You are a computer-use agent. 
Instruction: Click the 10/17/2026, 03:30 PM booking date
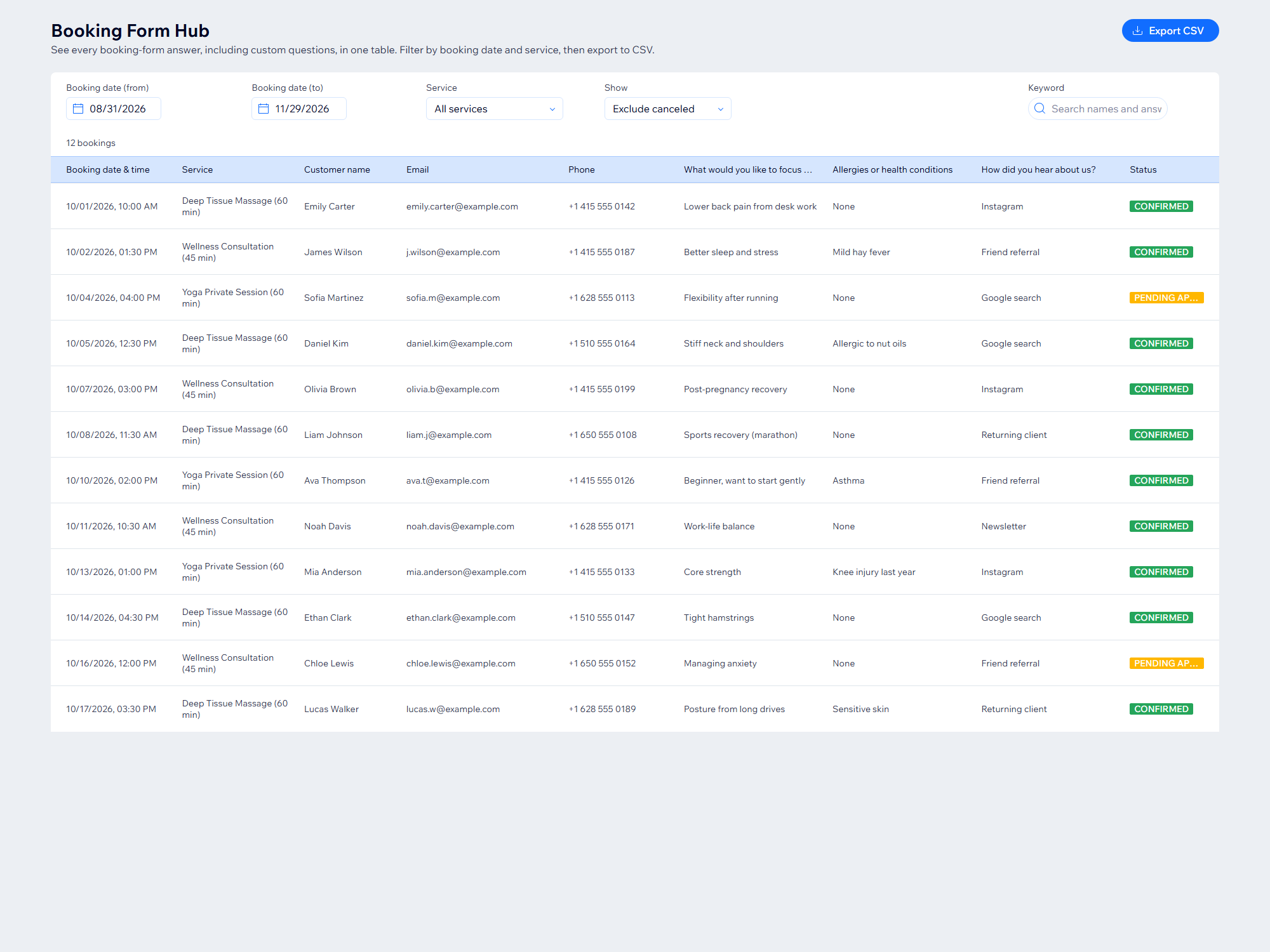click(x=111, y=709)
